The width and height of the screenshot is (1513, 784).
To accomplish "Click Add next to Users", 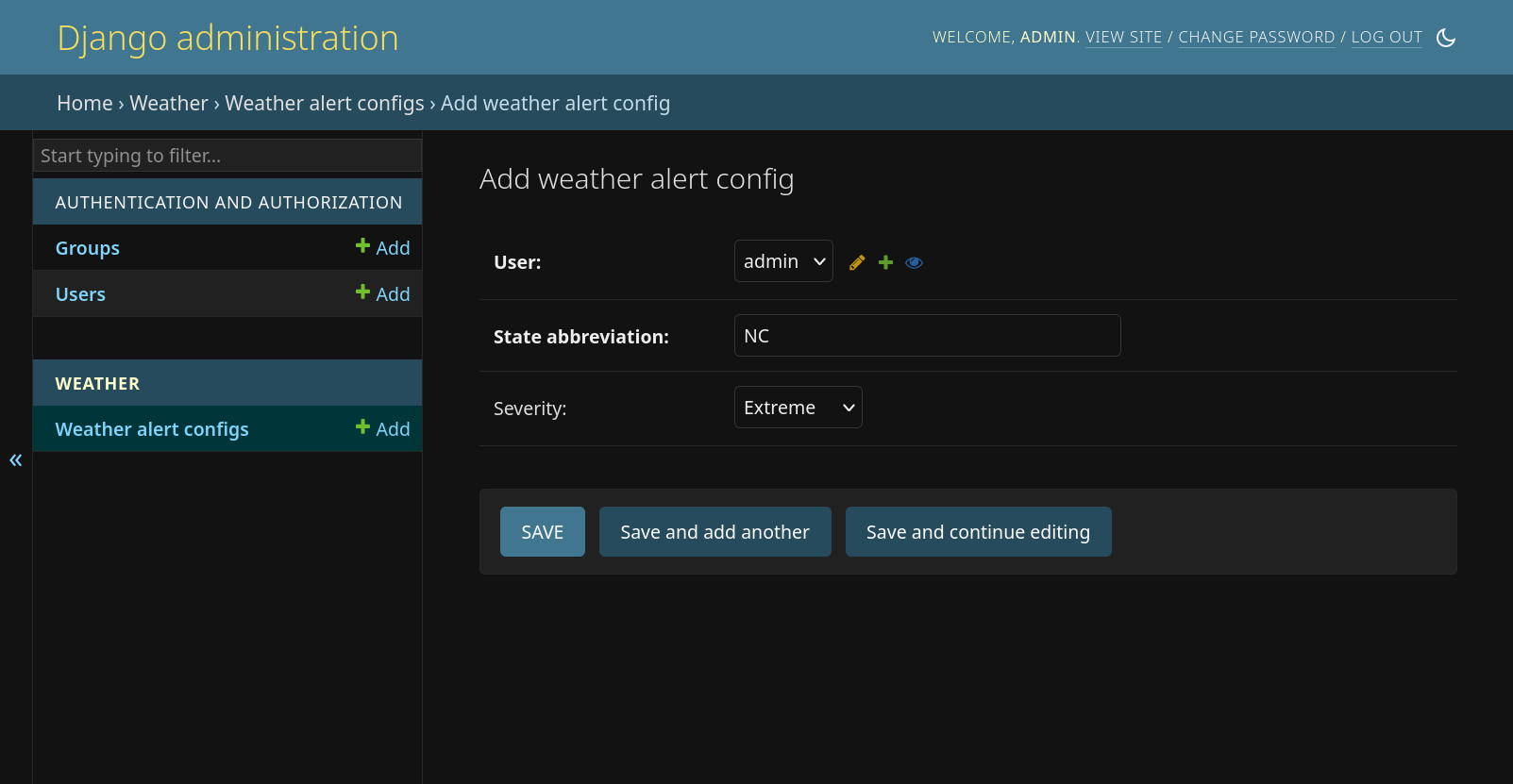I will (x=382, y=294).
